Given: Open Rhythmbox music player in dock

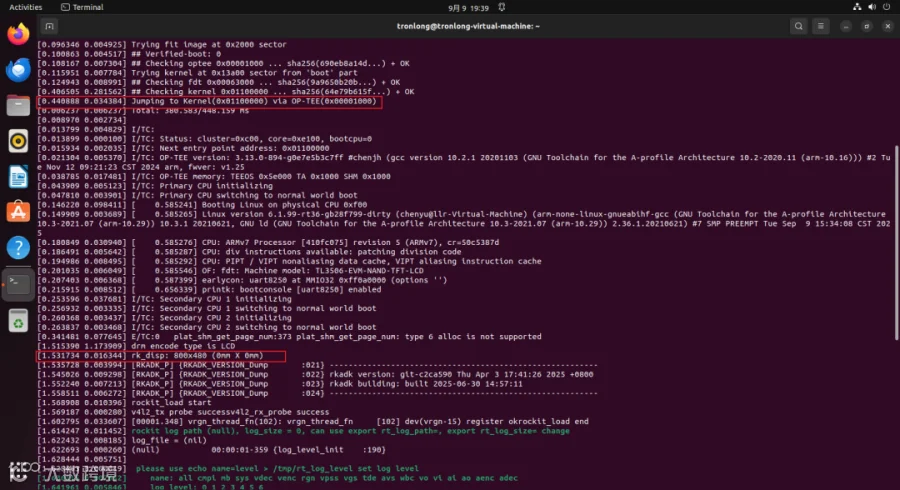Looking at the screenshot, I should click(x=18, y=141).
